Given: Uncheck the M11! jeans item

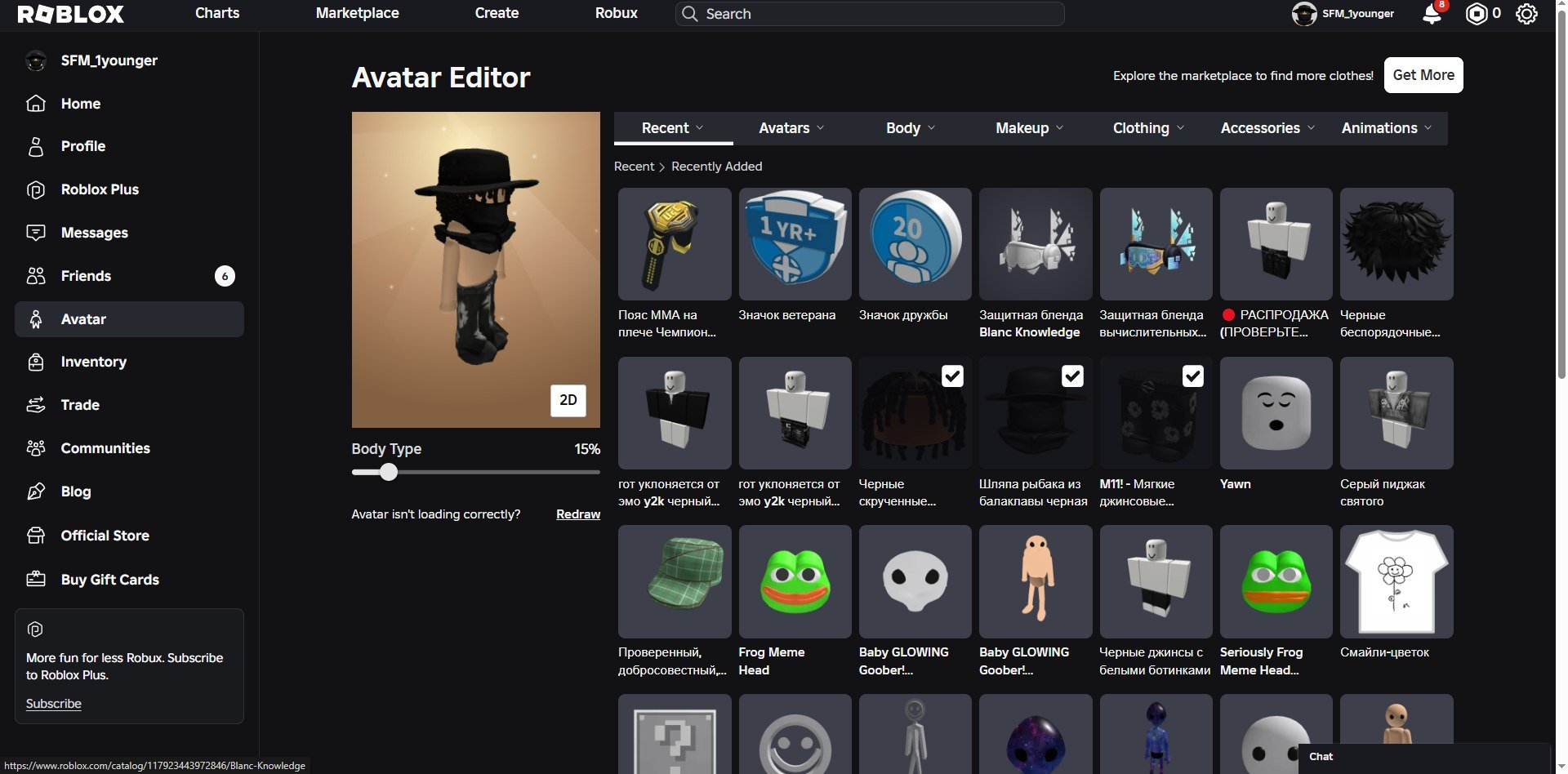Looking at the screenshot, I should click(x=1193, y=376).
